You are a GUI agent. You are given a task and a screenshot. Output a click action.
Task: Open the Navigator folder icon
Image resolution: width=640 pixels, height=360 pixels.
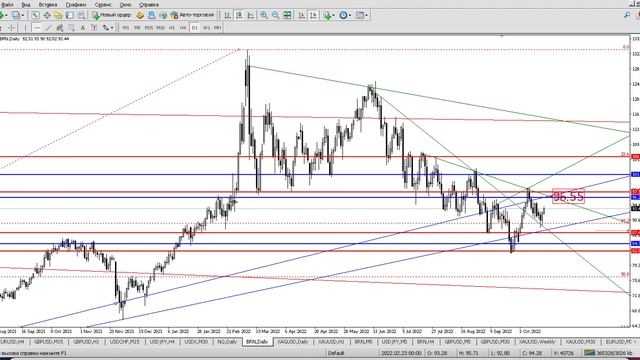tap(58, 15)
